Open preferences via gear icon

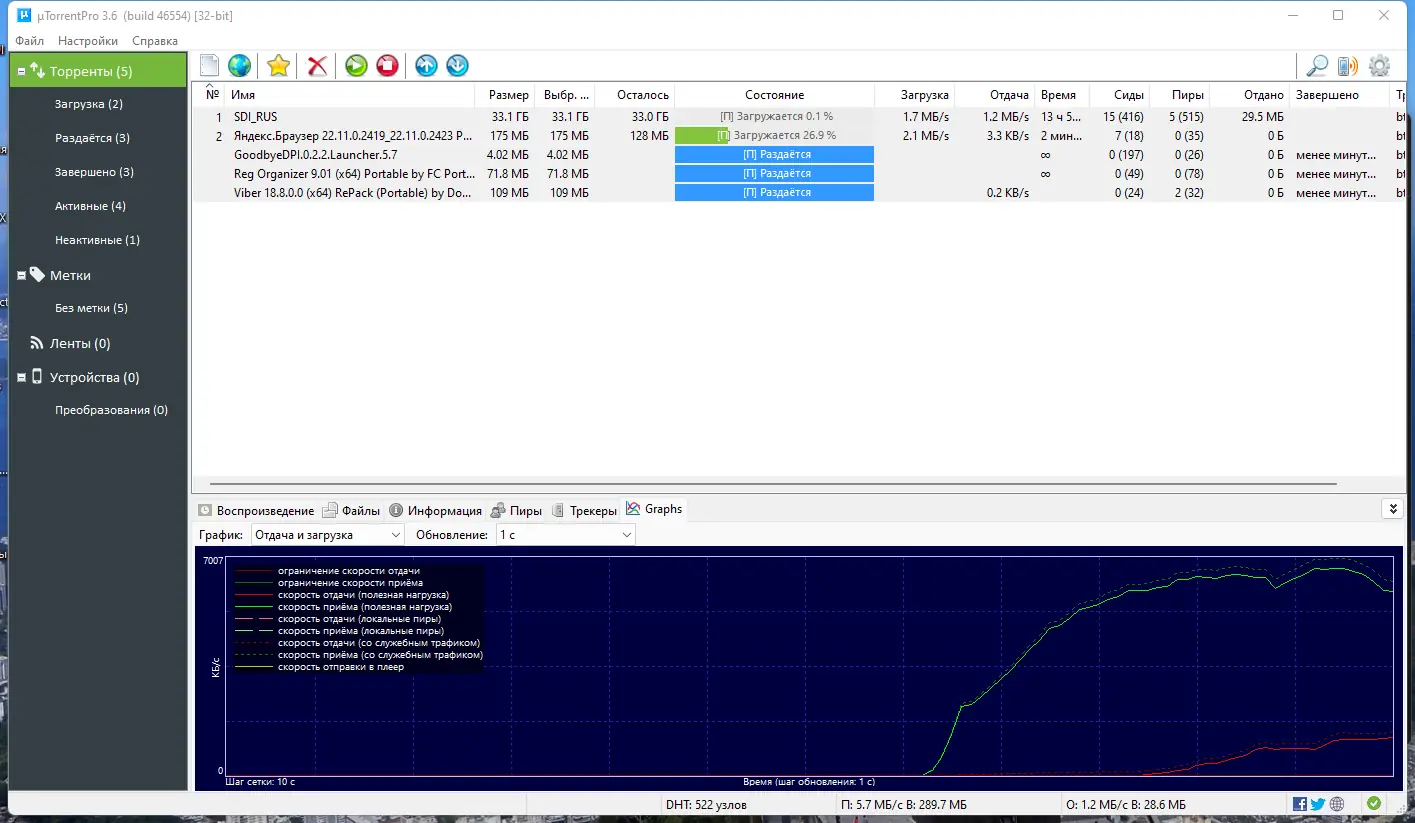pyautogui.click(x=1379, y=65)
